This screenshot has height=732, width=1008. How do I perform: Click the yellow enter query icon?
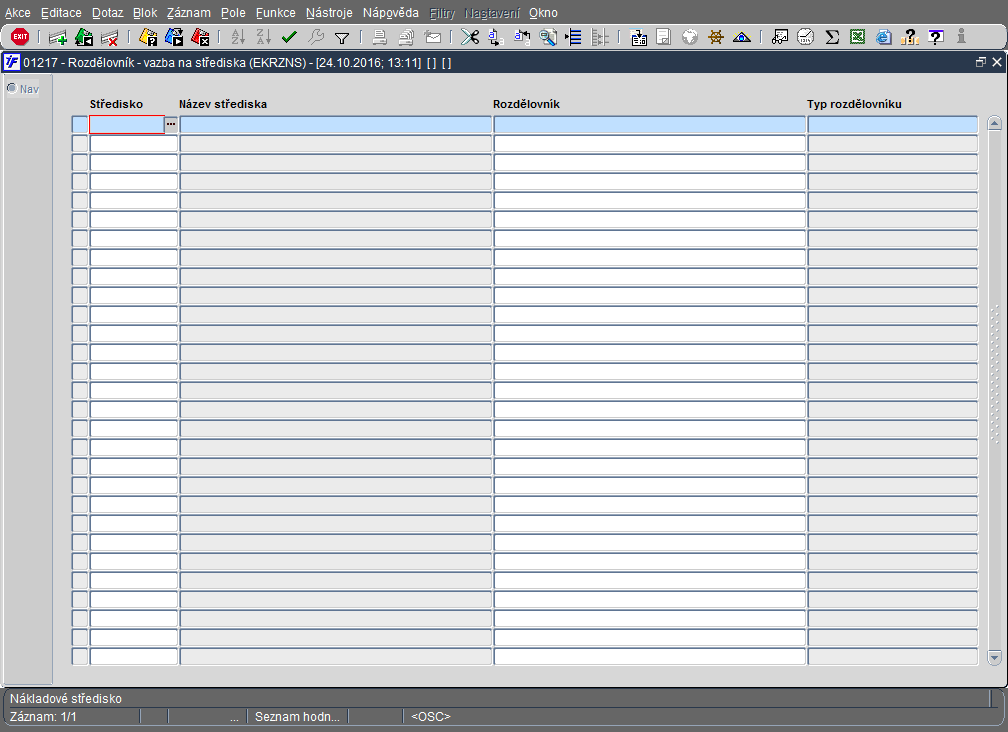pos(148,37)
